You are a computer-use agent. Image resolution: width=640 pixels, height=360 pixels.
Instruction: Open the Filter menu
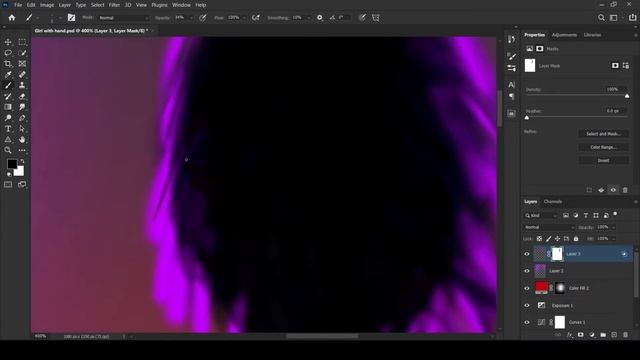coord(114,5)
